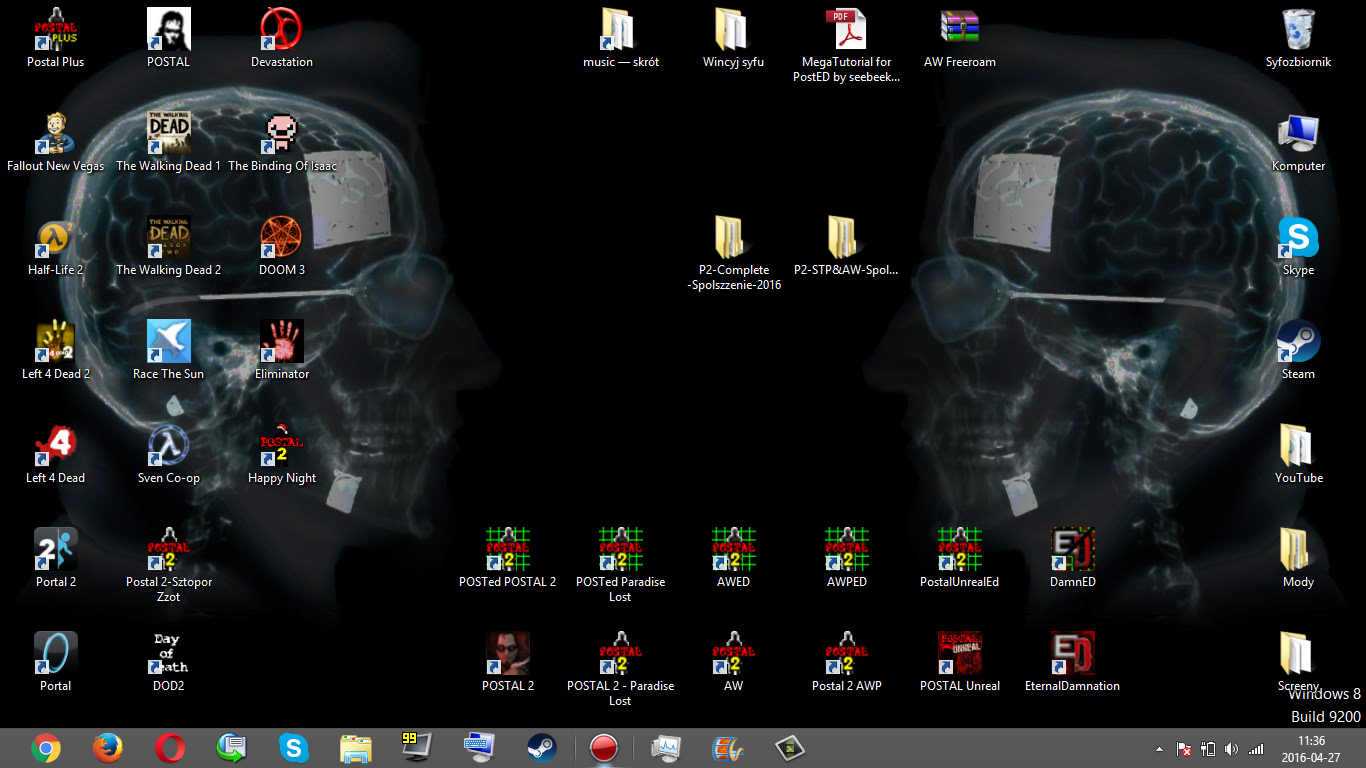Select the music — skrót folder shortcut
This screenshot has height=768, width=1366.
click(621, 38)
